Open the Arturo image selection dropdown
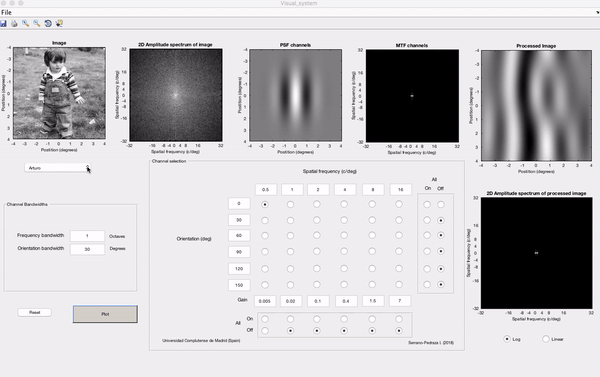 pos(58,168)
